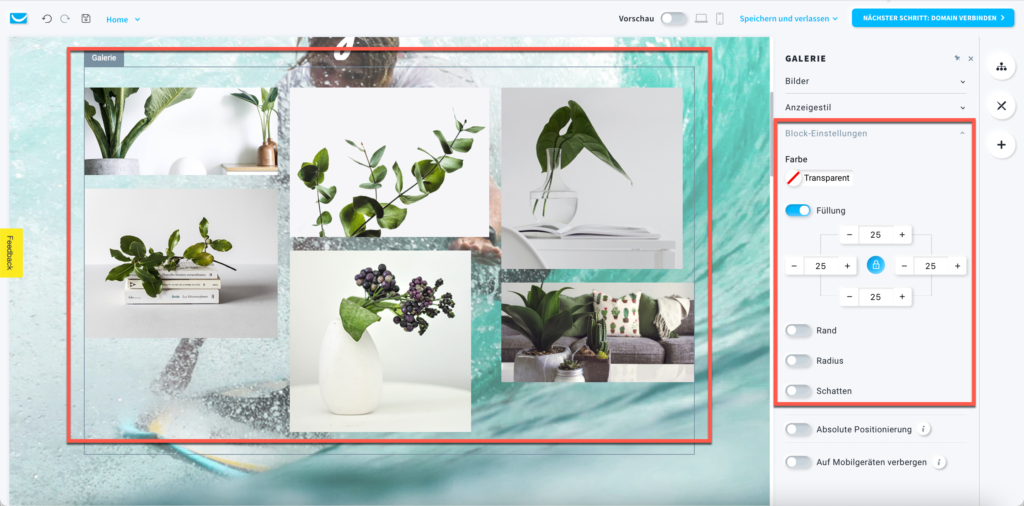The width and height of the screenshot is (1024, 506).
Task: Toggle the padding lock icon
Action: (x=876, y=265)
